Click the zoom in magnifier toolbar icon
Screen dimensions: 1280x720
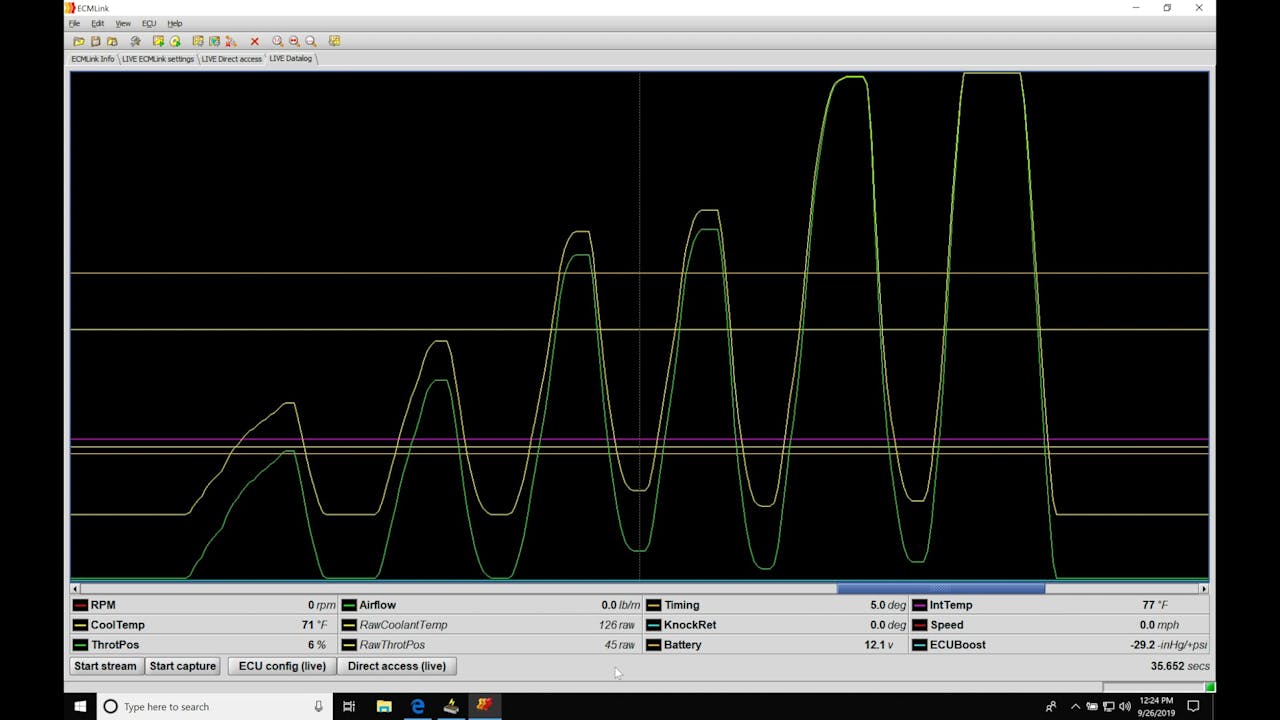coord(277,41)
